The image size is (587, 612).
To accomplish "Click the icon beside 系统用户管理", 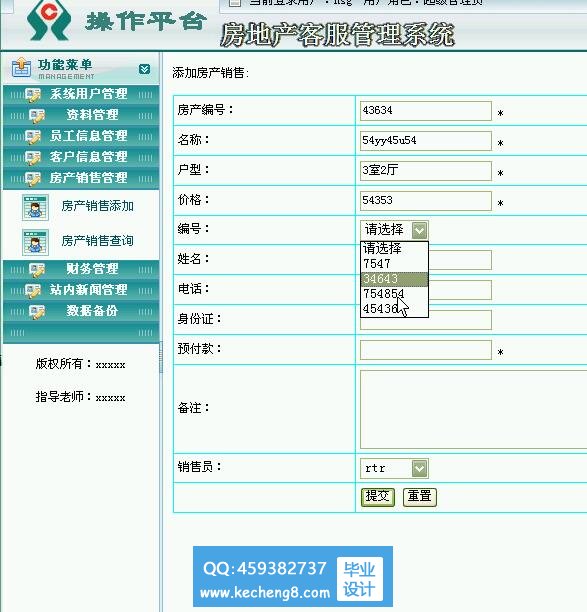I will pos(33,95).
